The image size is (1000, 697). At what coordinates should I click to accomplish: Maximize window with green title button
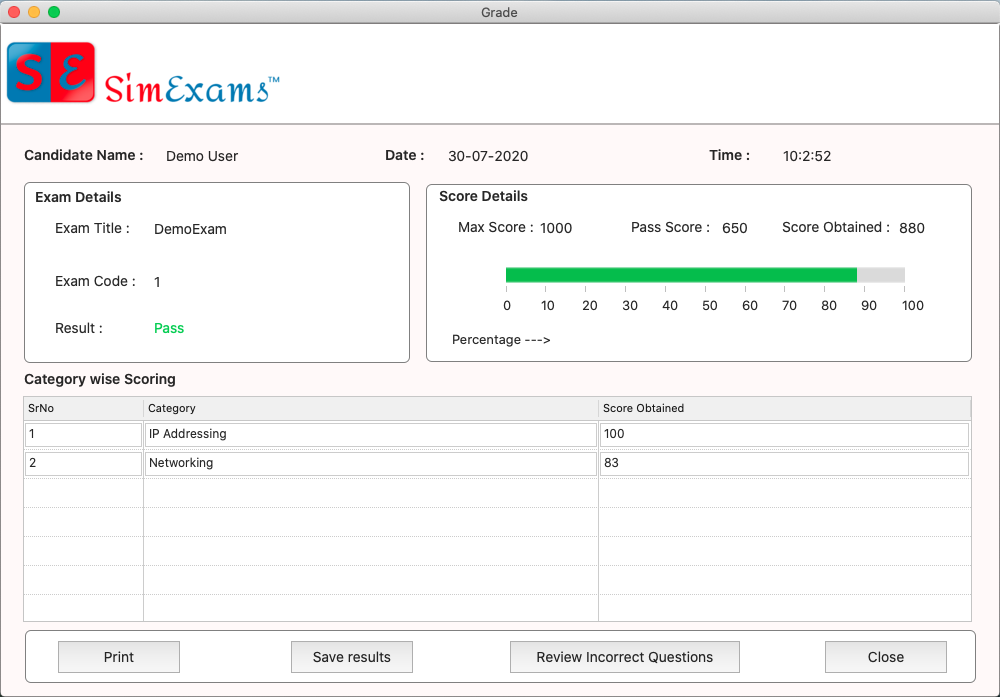54,12
